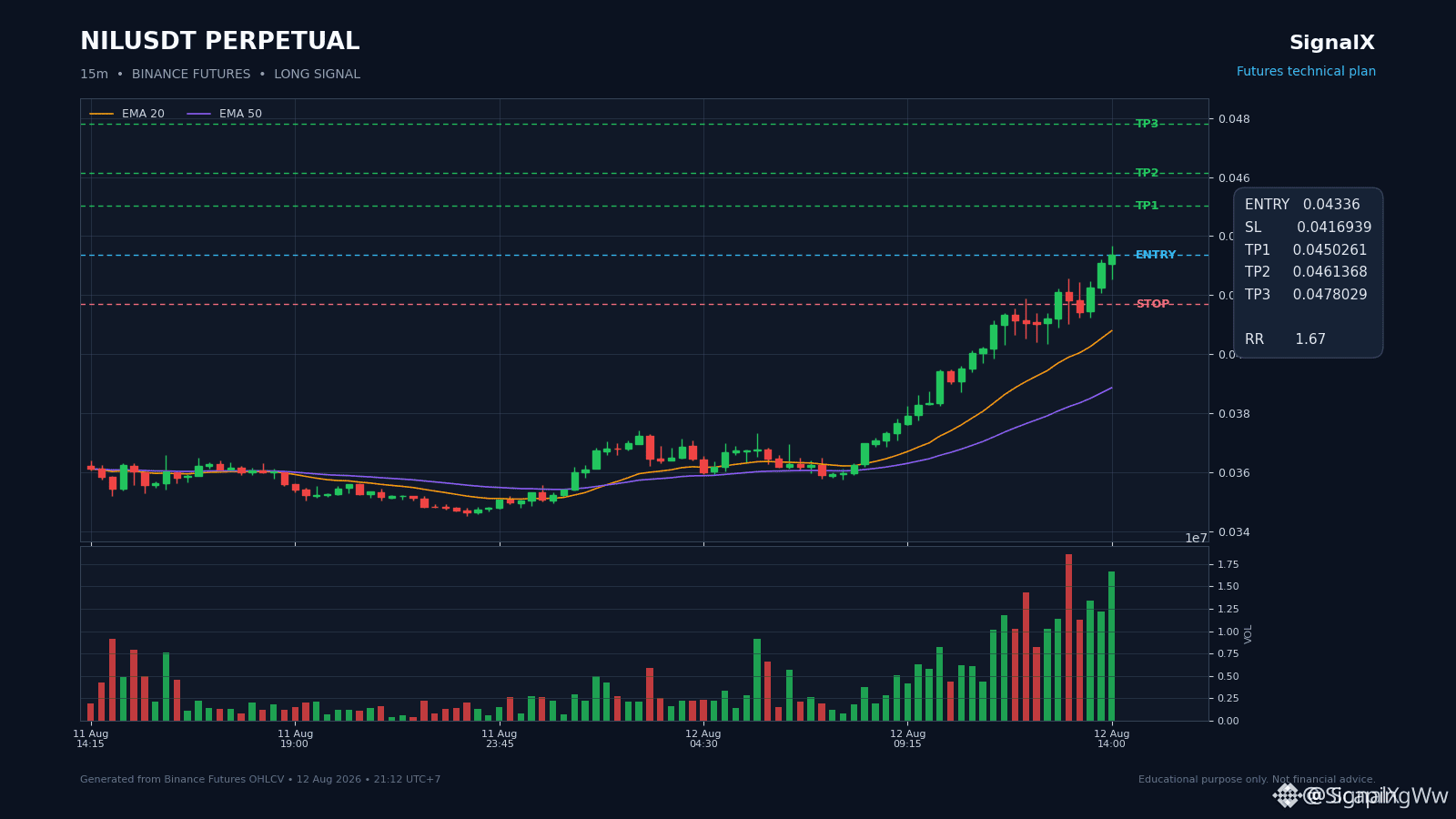Click the '12 Aug 04:30' time axis label
1456x819 pixels.
point(703,739)
